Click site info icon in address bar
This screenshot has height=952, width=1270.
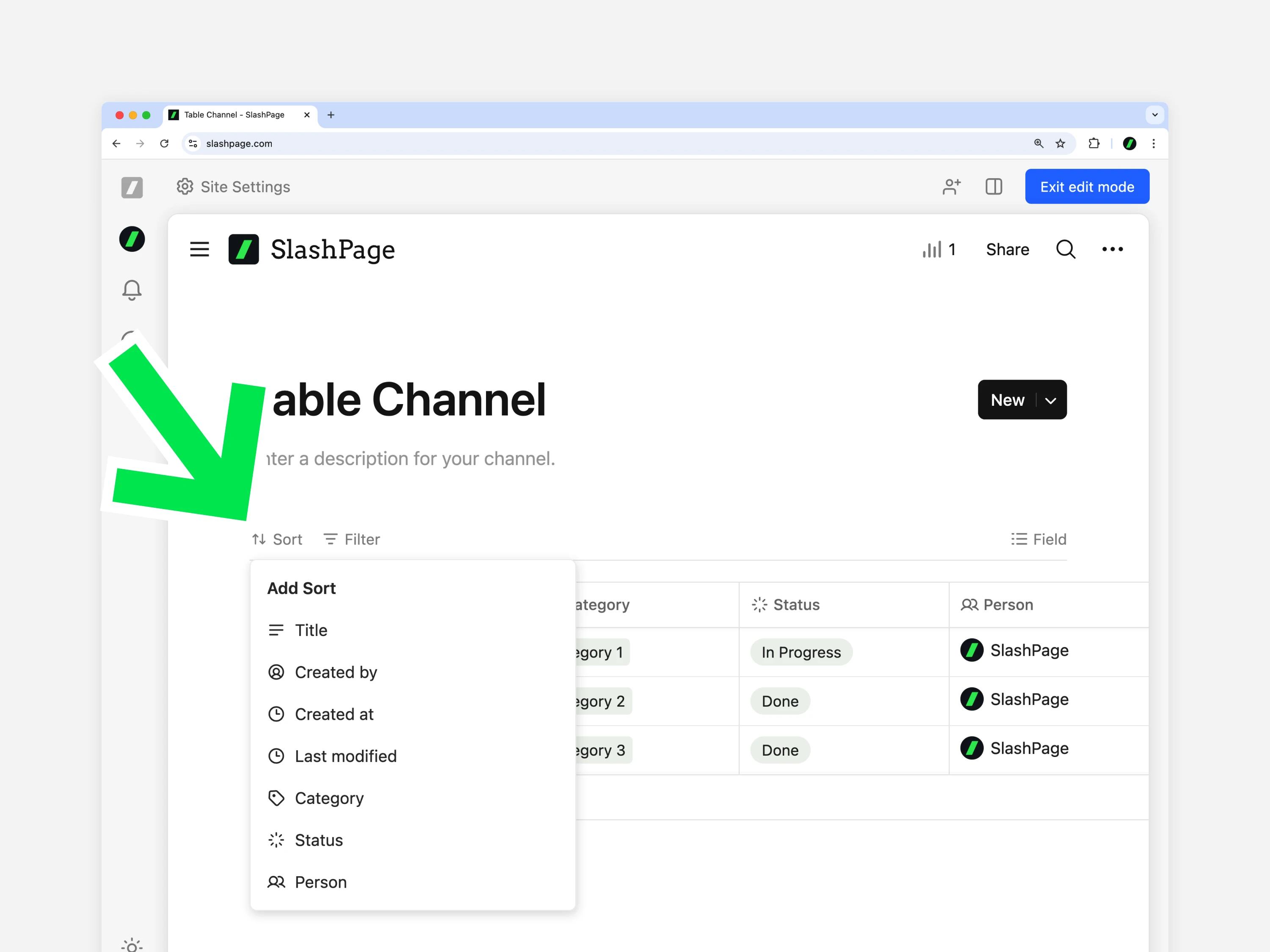[193, 143]
